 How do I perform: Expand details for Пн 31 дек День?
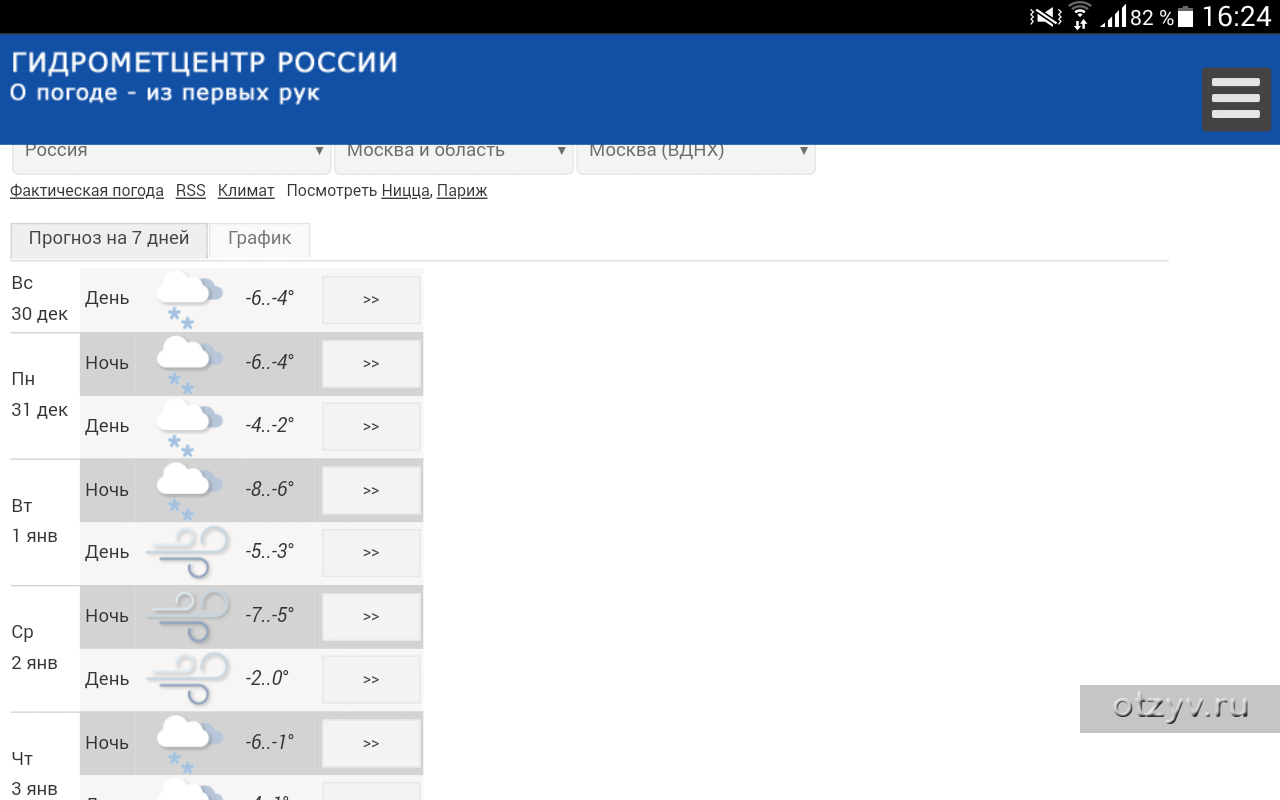pyautogui.click(x=371, y=427)
